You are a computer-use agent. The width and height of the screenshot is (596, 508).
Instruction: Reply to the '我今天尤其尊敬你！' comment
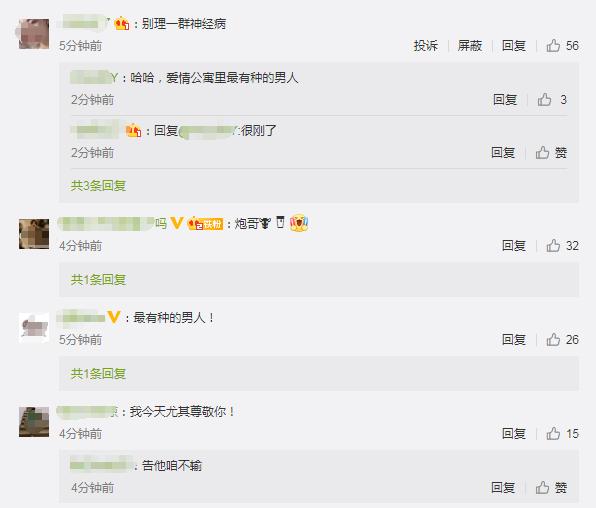tap(514, 433)
